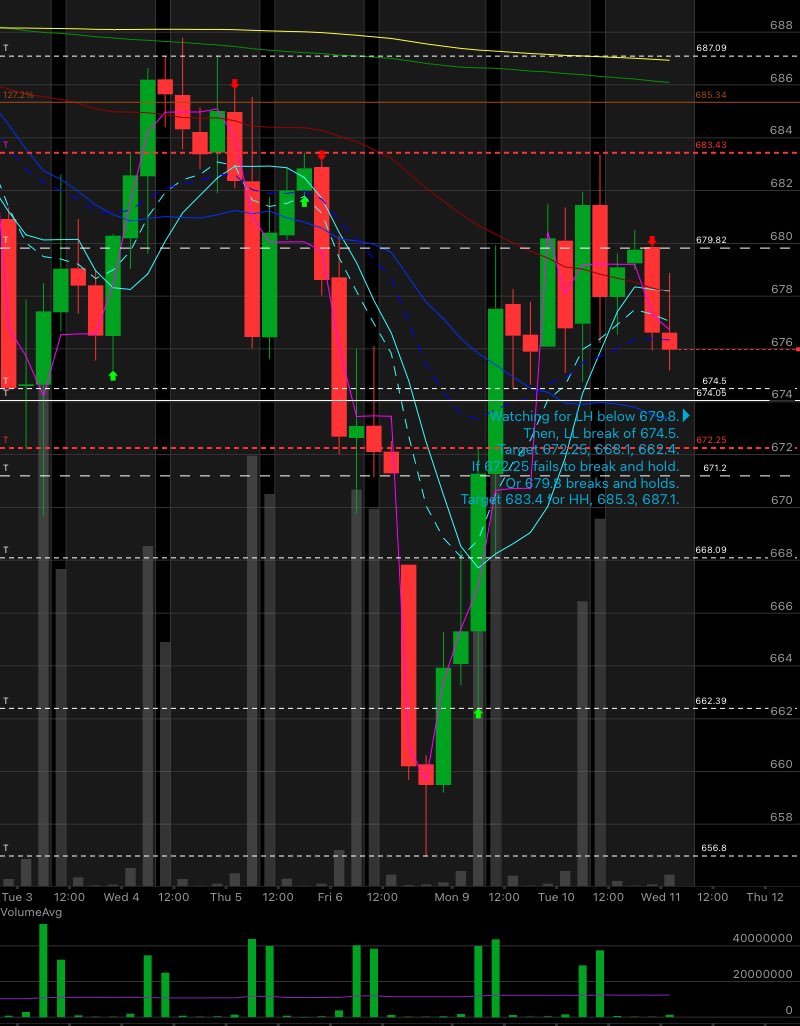
Task: Select the green arrow signal during the Fri 6 rally
Action: tap(303, 201)
